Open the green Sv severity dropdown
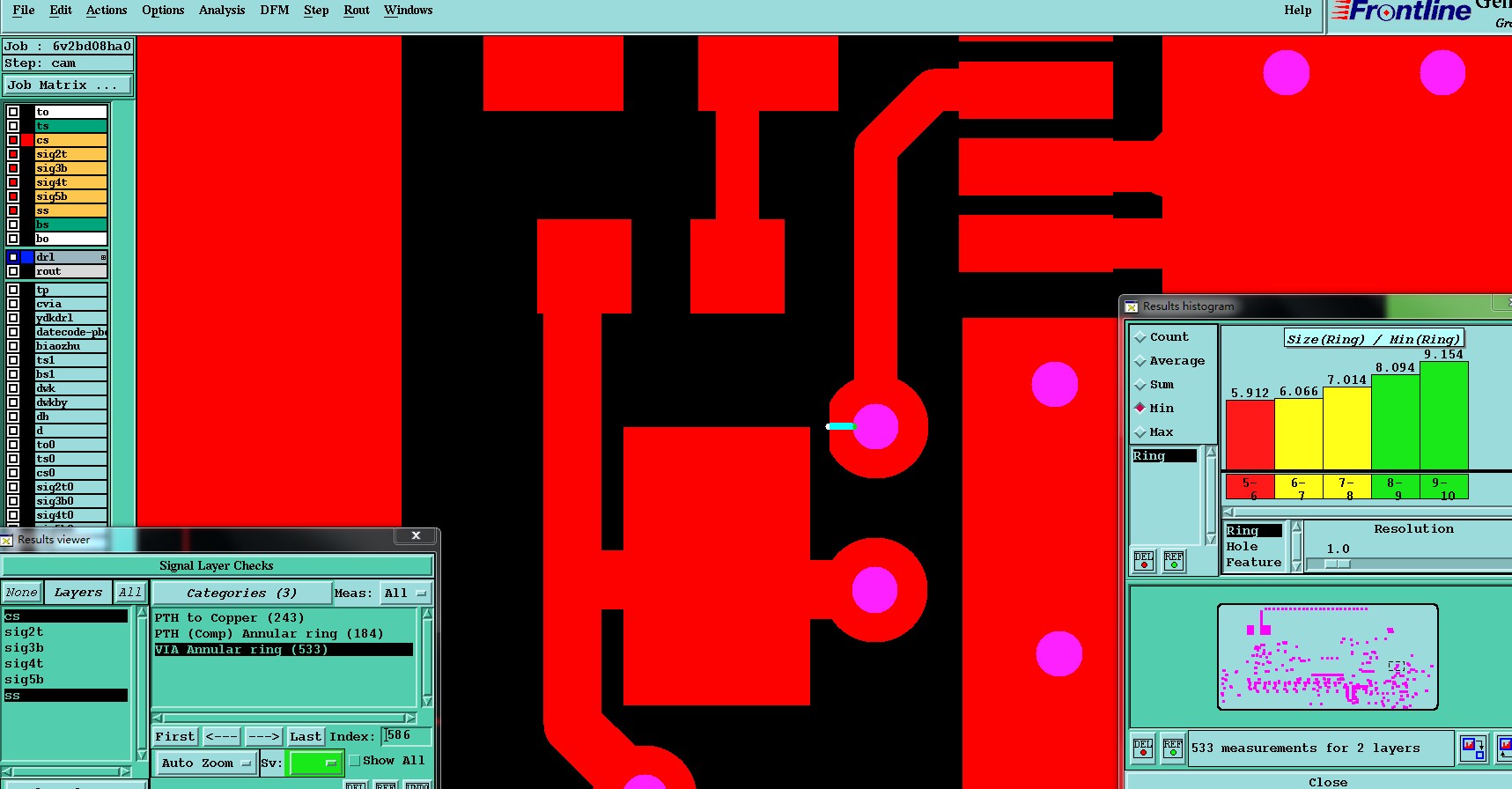The image size is (1512, 789). [x=315, y=763]
